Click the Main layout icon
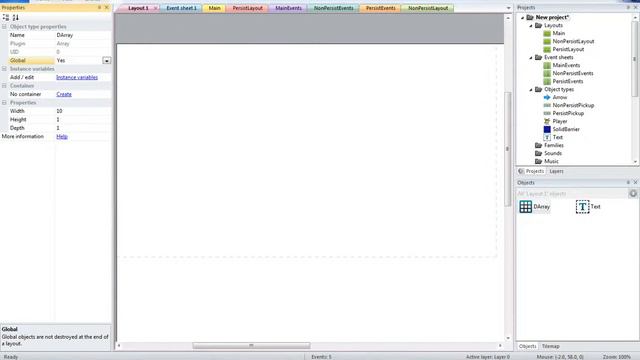The image size is (640, 360). coord(547,33)
